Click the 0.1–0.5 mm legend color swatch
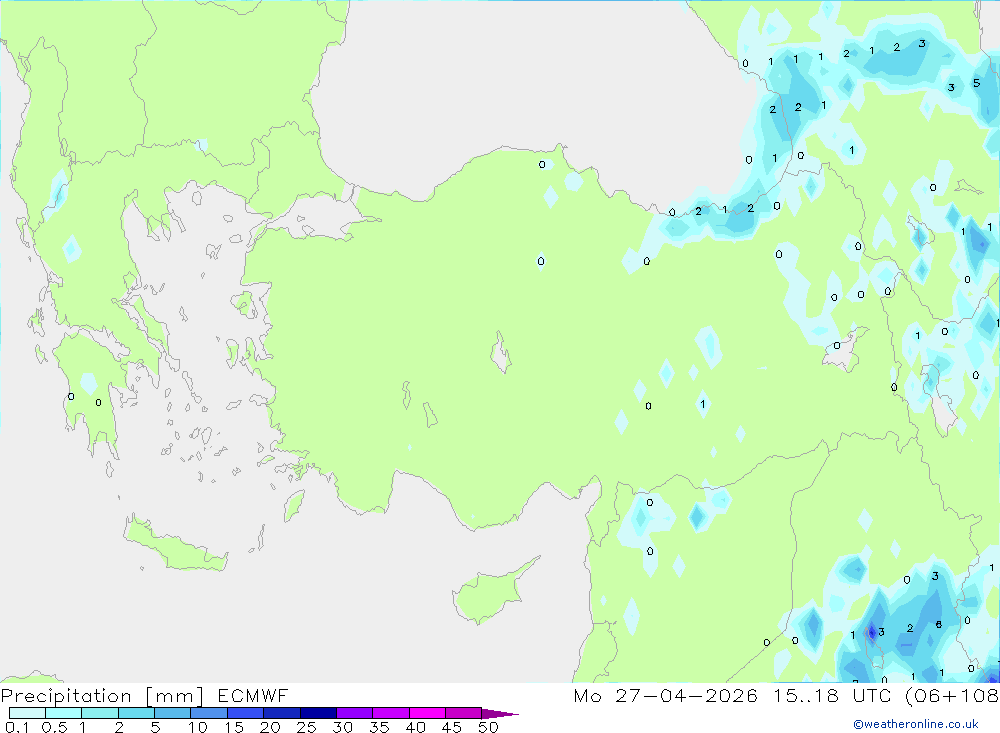 point(27,713)
